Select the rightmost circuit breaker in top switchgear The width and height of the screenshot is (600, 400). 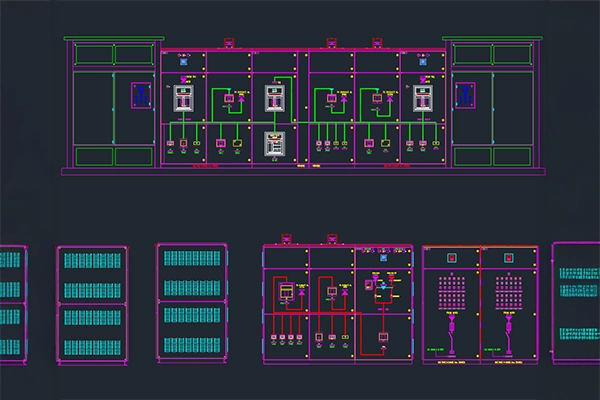click(x=421, y=98)
